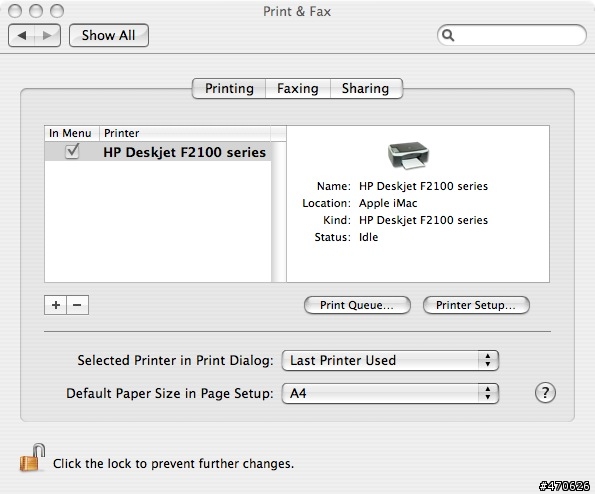The width and height of the screenshot is (595, 494).
Task: Switch to the Printing tab
Action: tap(229, 88)
